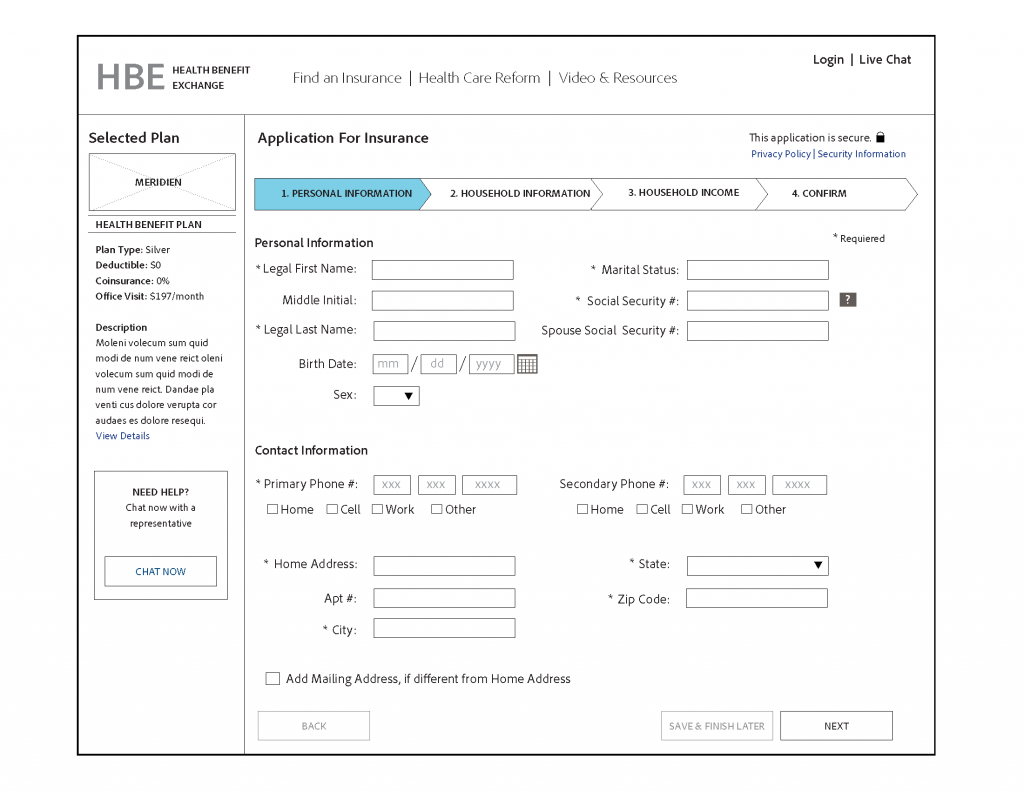Screen dimensions: 1024x791
Task: Focus the Middle Initial field
Action: click(x=443, y=300)
